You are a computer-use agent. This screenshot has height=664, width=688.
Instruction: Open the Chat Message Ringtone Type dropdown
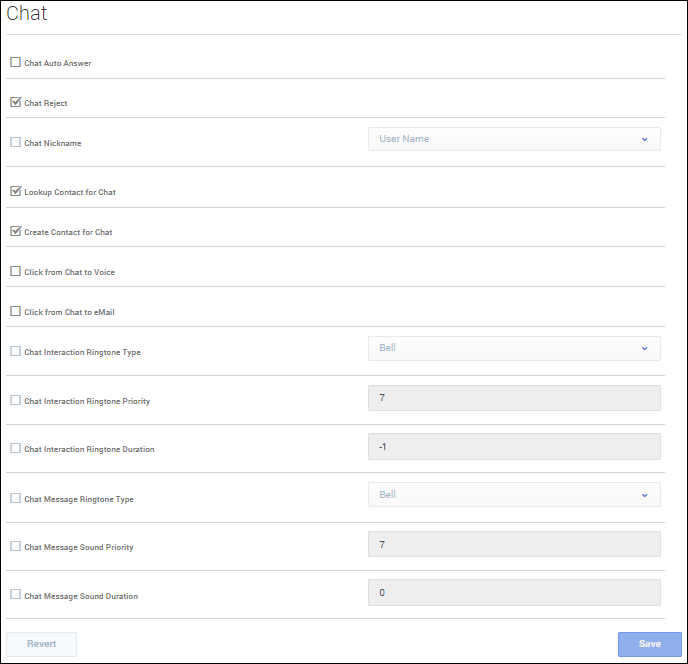[514, 495]
